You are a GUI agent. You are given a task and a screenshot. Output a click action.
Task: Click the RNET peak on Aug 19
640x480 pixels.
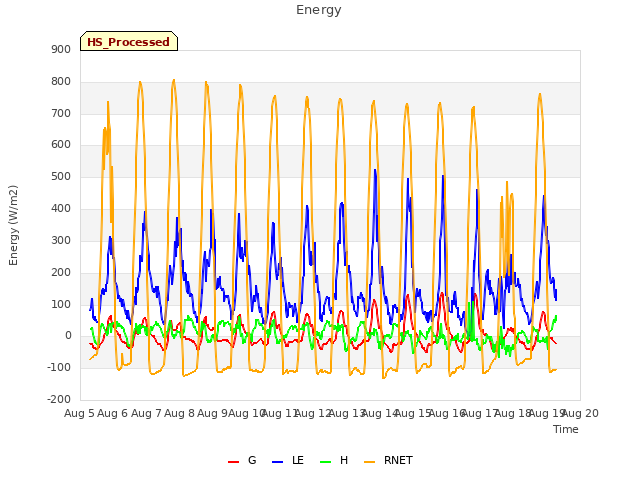tap(540, 94)
